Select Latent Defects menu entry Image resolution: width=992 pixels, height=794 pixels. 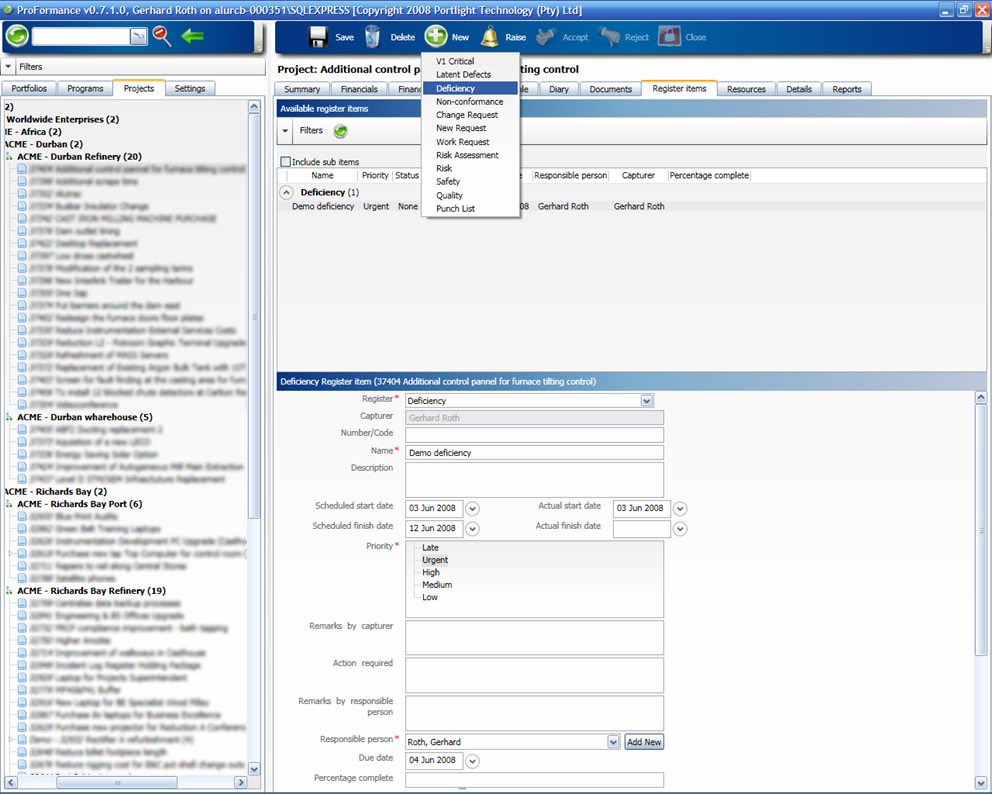(463, 75)
